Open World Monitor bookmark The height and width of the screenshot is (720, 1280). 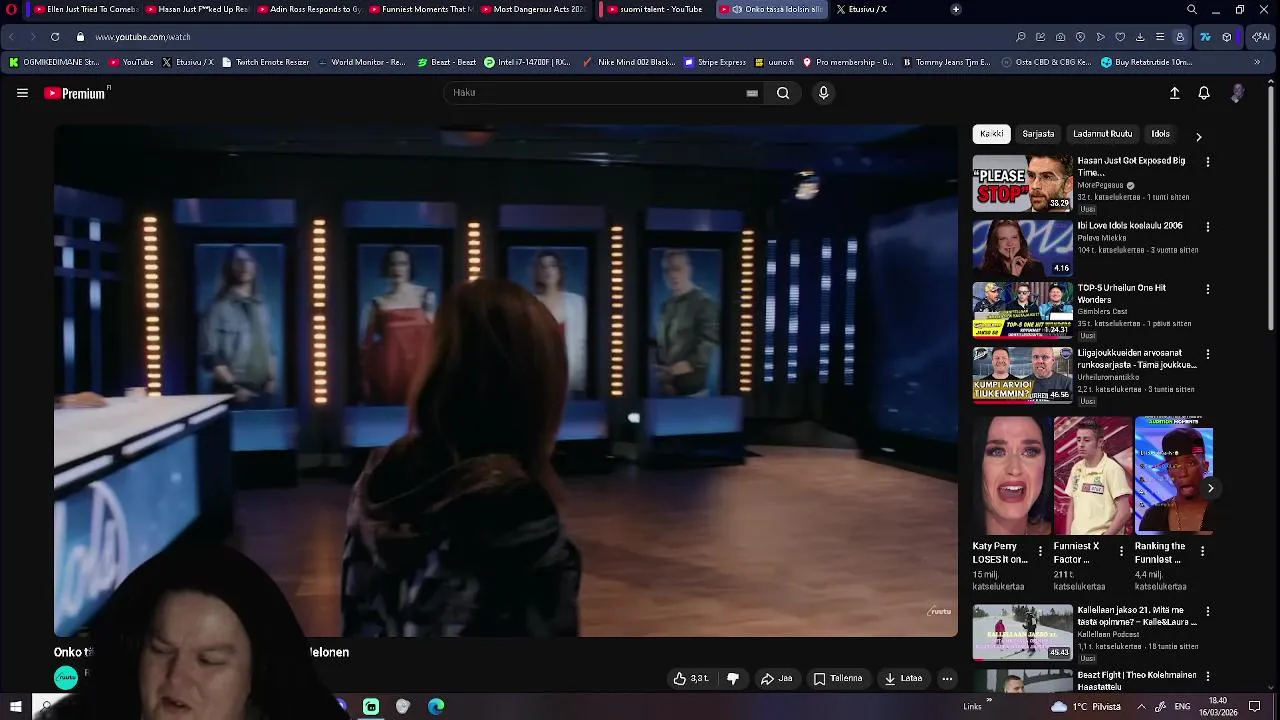click(x=361, y=62)
